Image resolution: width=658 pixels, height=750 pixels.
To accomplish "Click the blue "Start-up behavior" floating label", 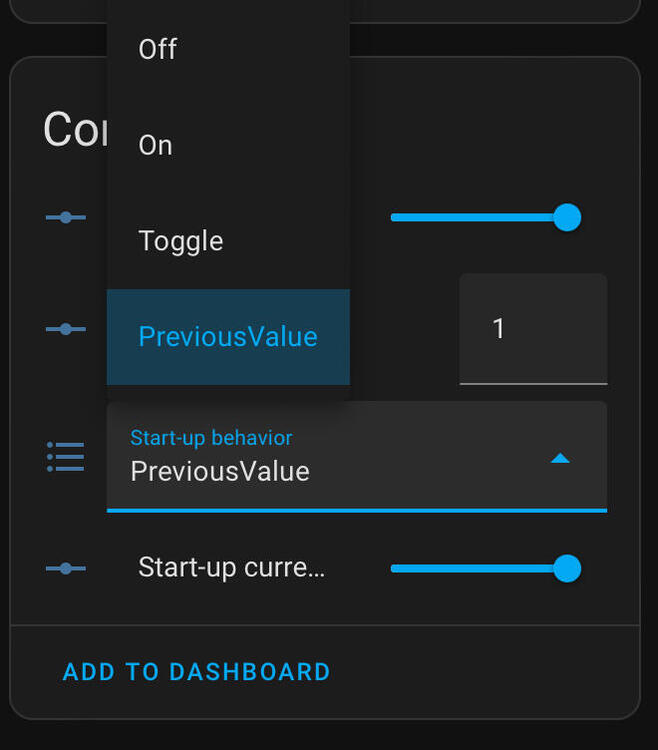I will pyautogui.click(x=211, y=438).
